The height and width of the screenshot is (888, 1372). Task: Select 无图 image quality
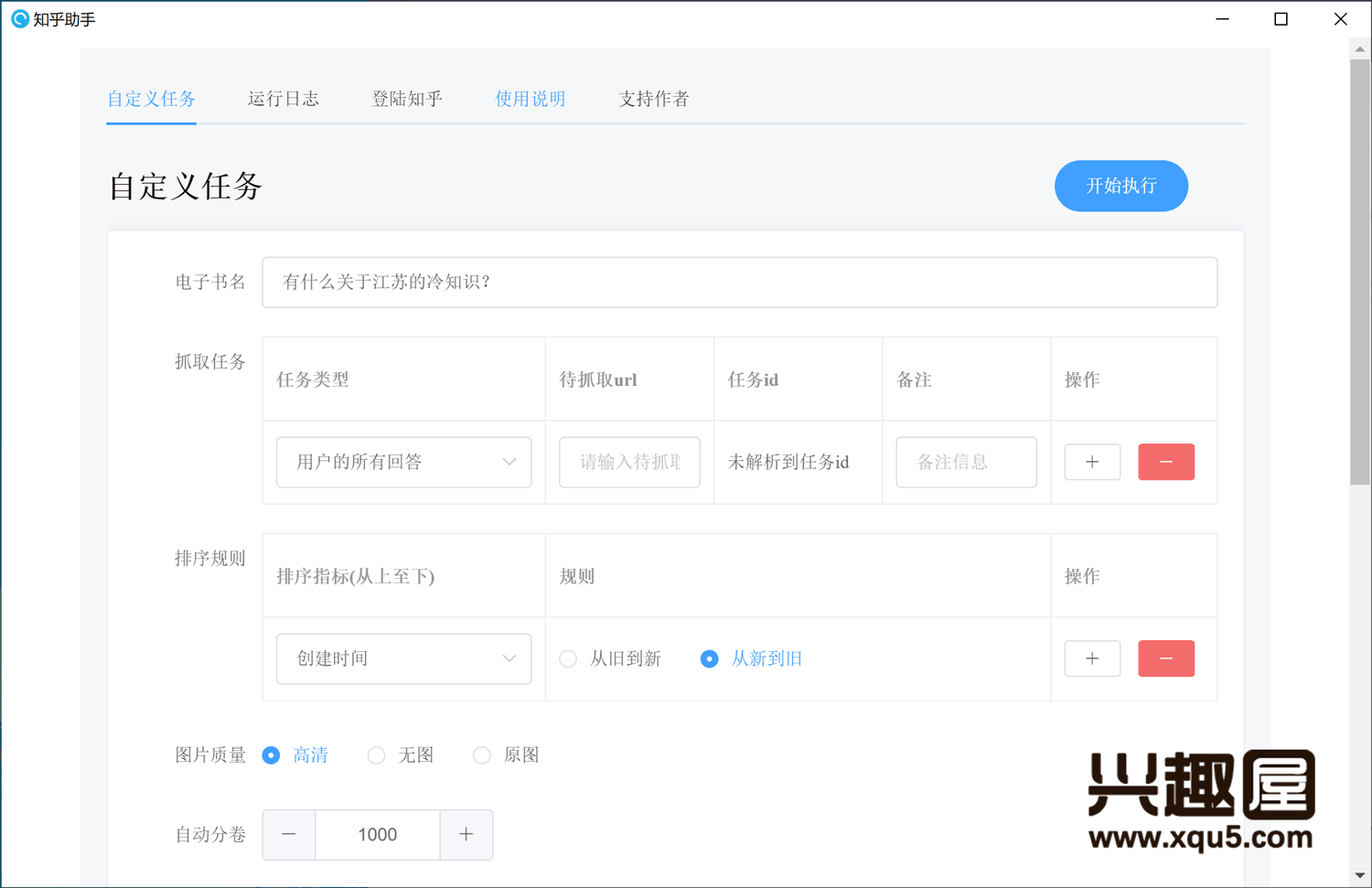(x=400, y=755)
